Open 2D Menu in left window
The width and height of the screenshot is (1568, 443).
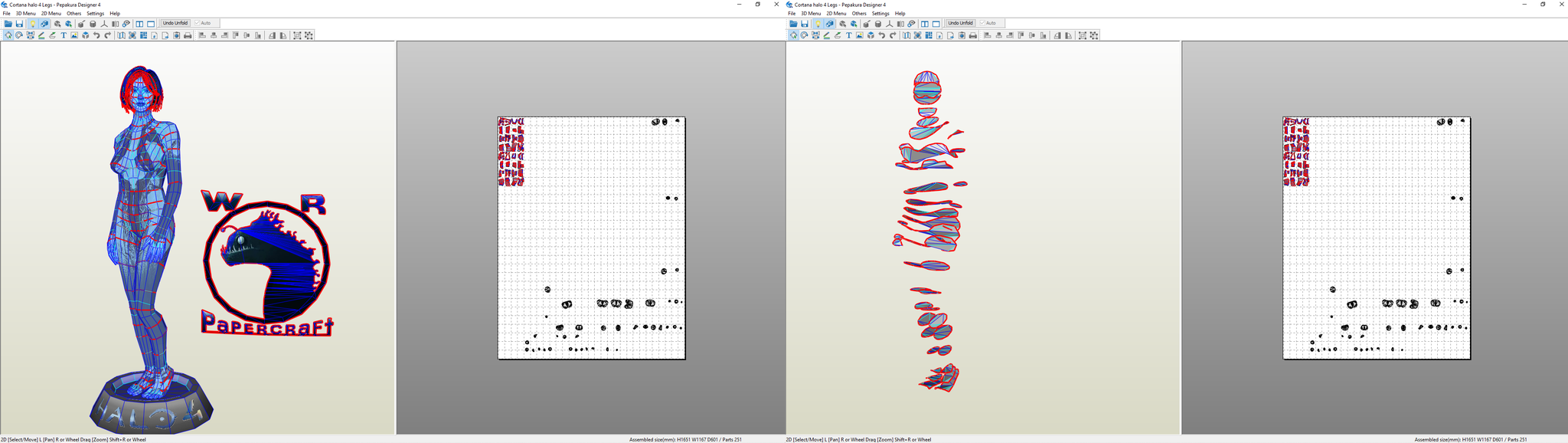coord(51,13)
